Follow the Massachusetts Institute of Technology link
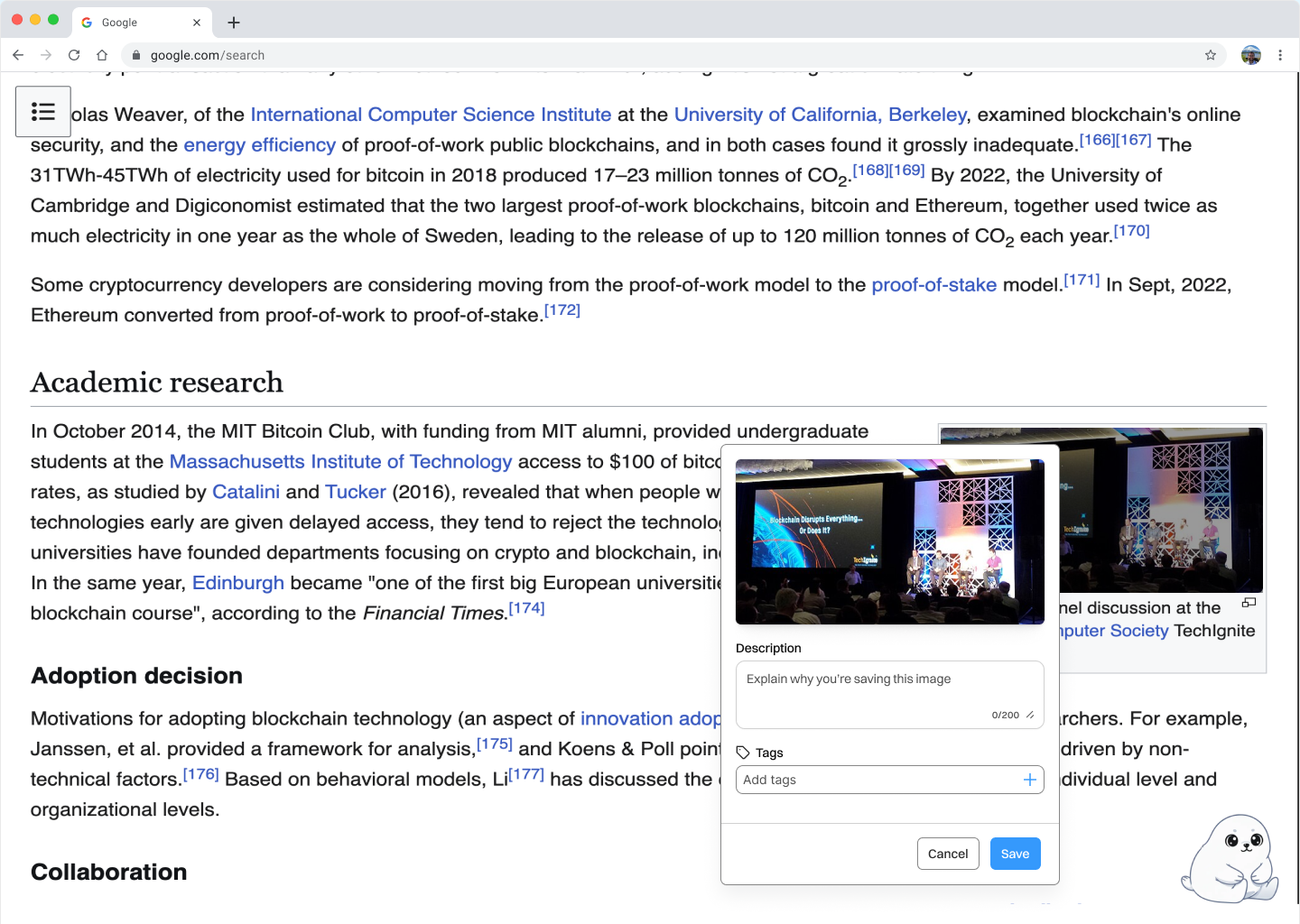1300x924 pixels. (340, 462)
